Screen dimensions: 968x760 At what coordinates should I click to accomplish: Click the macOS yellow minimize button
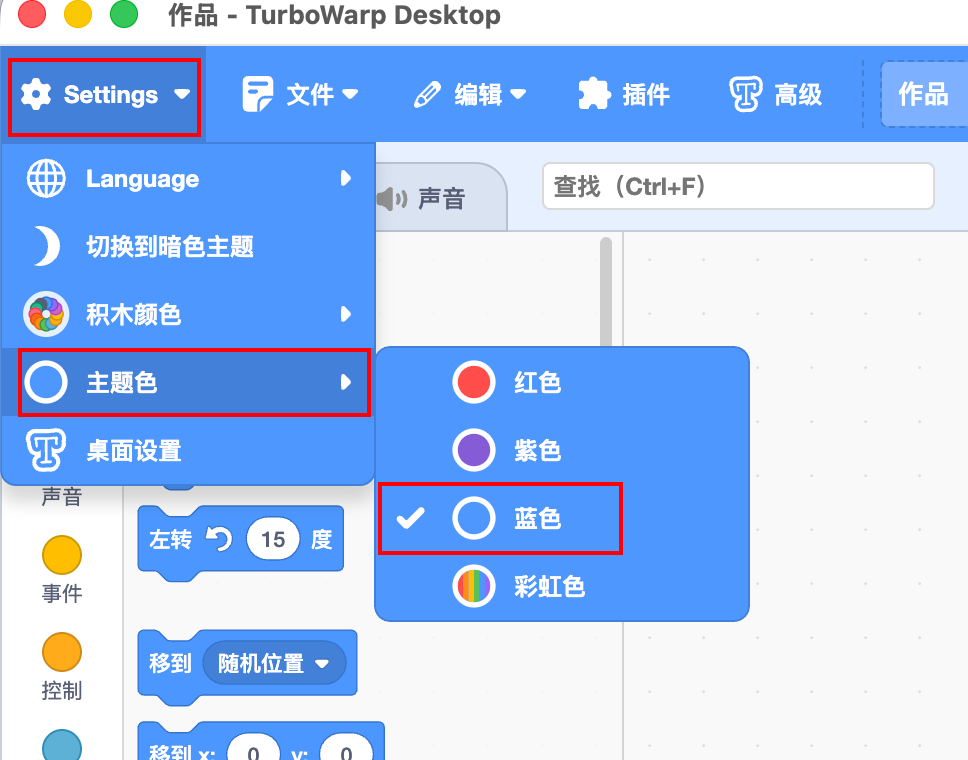point(78,14)
